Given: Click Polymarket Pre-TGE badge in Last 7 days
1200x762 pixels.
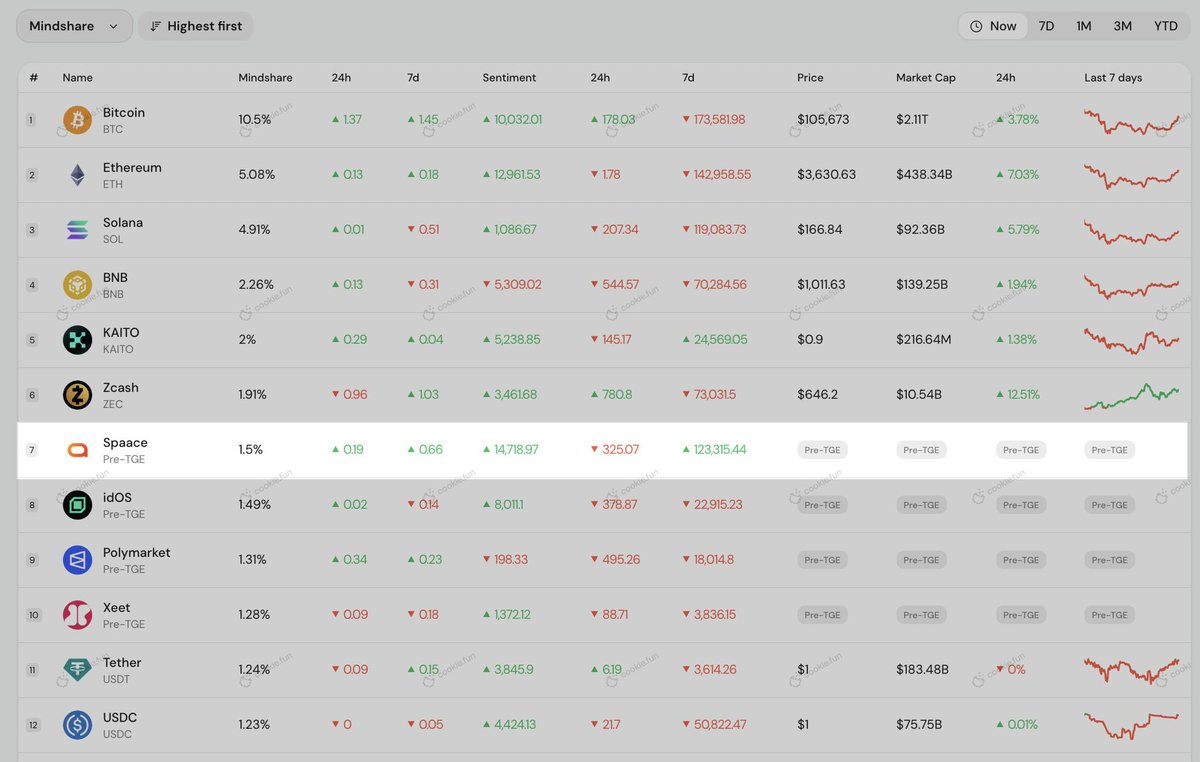Looking at the screenshot, I should pos(1109,560).
